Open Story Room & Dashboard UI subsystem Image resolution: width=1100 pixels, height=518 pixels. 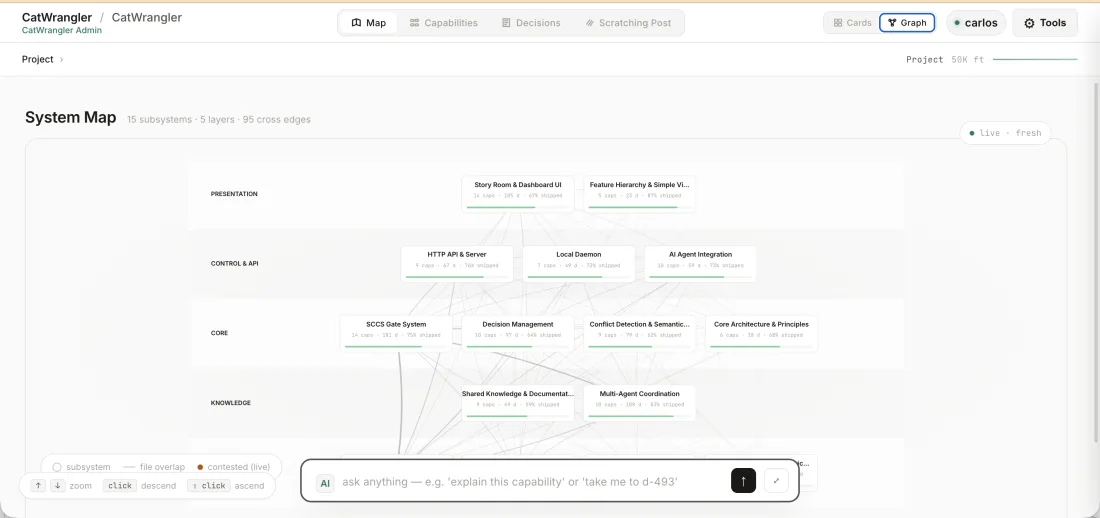(x=518, y=194)
